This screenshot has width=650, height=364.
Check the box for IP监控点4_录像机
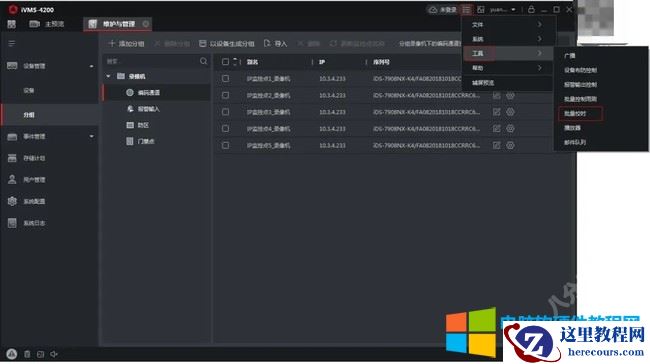point(225,129)
